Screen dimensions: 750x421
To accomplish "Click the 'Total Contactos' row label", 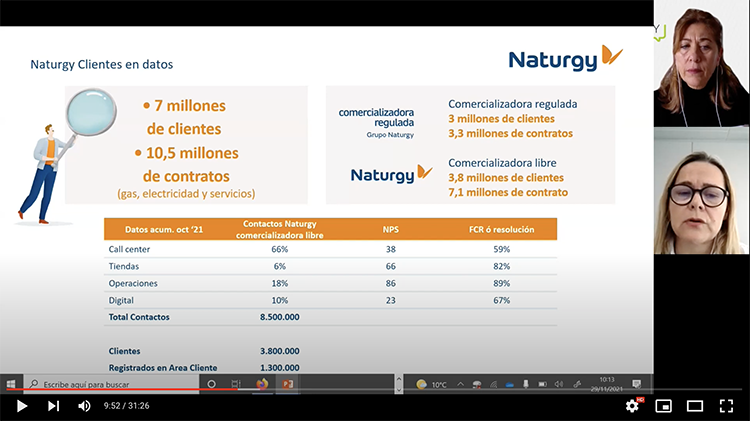I will 139,317.
